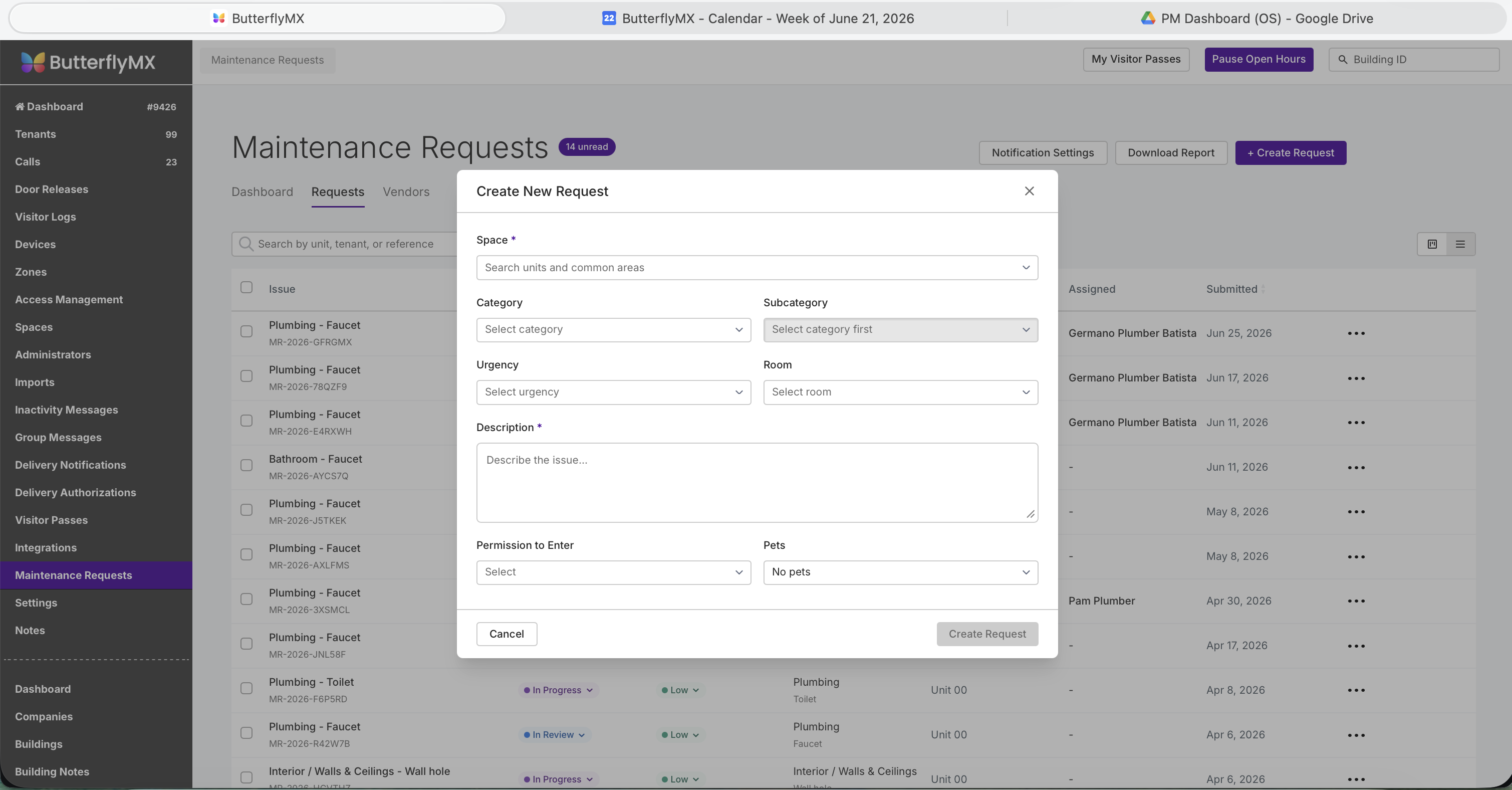Open actions menu for MR-2026-R42W7B row

(1356, 735)
